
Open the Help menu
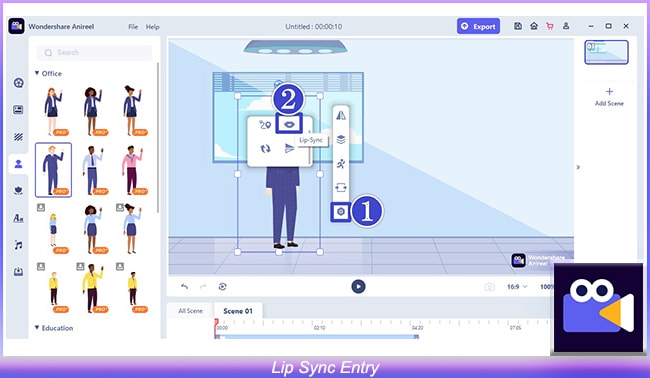tap(153, 27)
